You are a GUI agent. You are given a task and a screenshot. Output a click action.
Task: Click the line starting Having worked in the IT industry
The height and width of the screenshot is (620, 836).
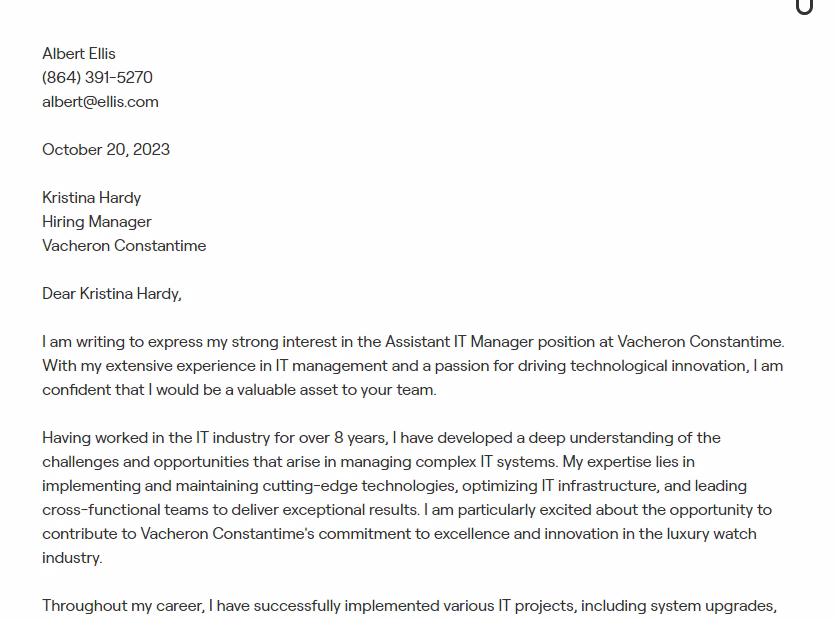381,438
